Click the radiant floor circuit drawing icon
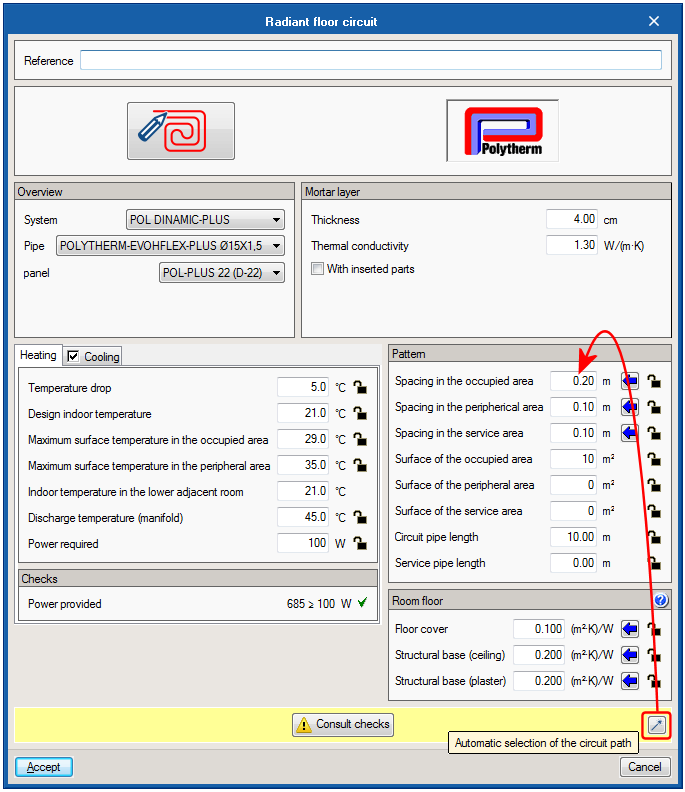685x792 pixels. (x=181, y=131)
